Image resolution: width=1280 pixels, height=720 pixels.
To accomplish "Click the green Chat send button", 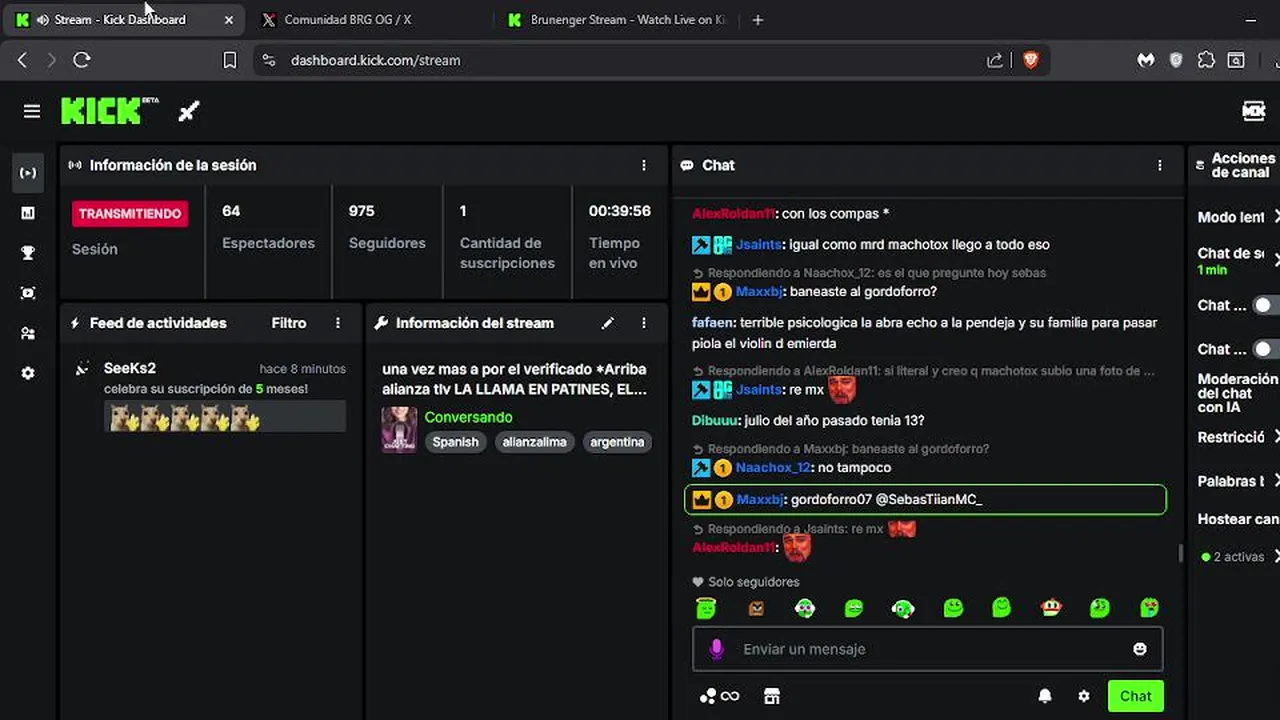I will coord(1135,696).
